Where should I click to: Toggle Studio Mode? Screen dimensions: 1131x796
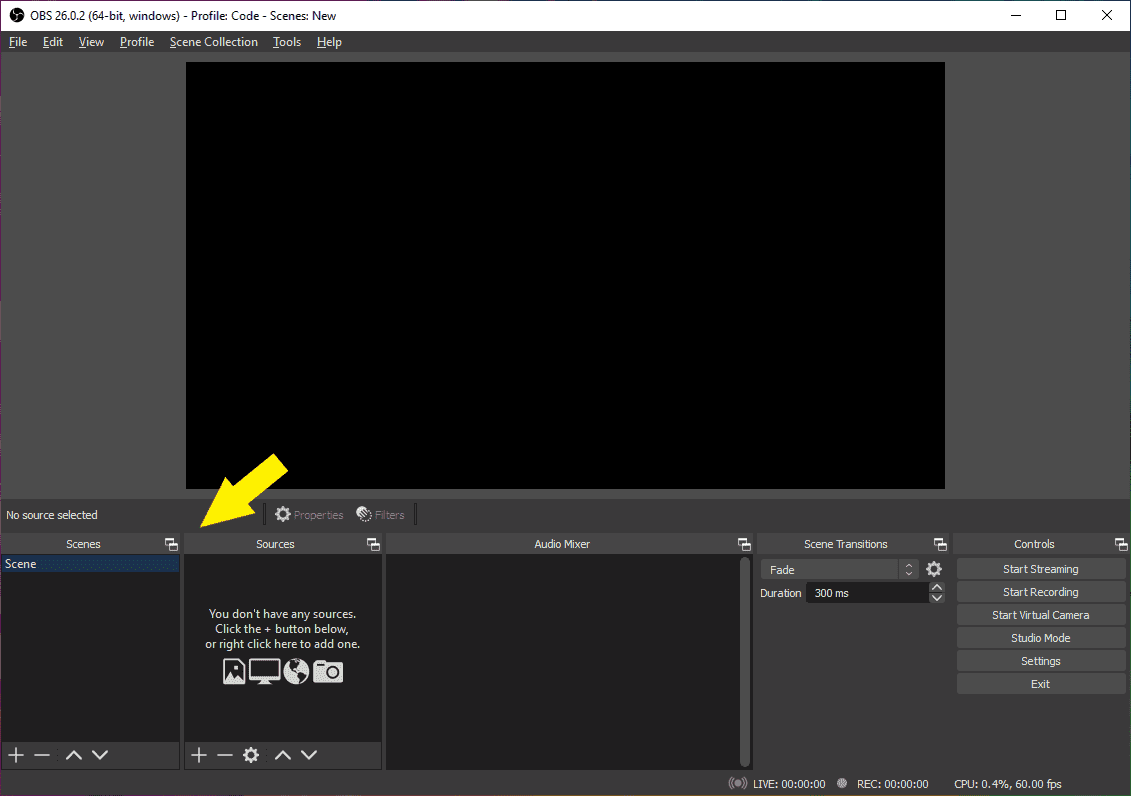[x=1040, y=638]
